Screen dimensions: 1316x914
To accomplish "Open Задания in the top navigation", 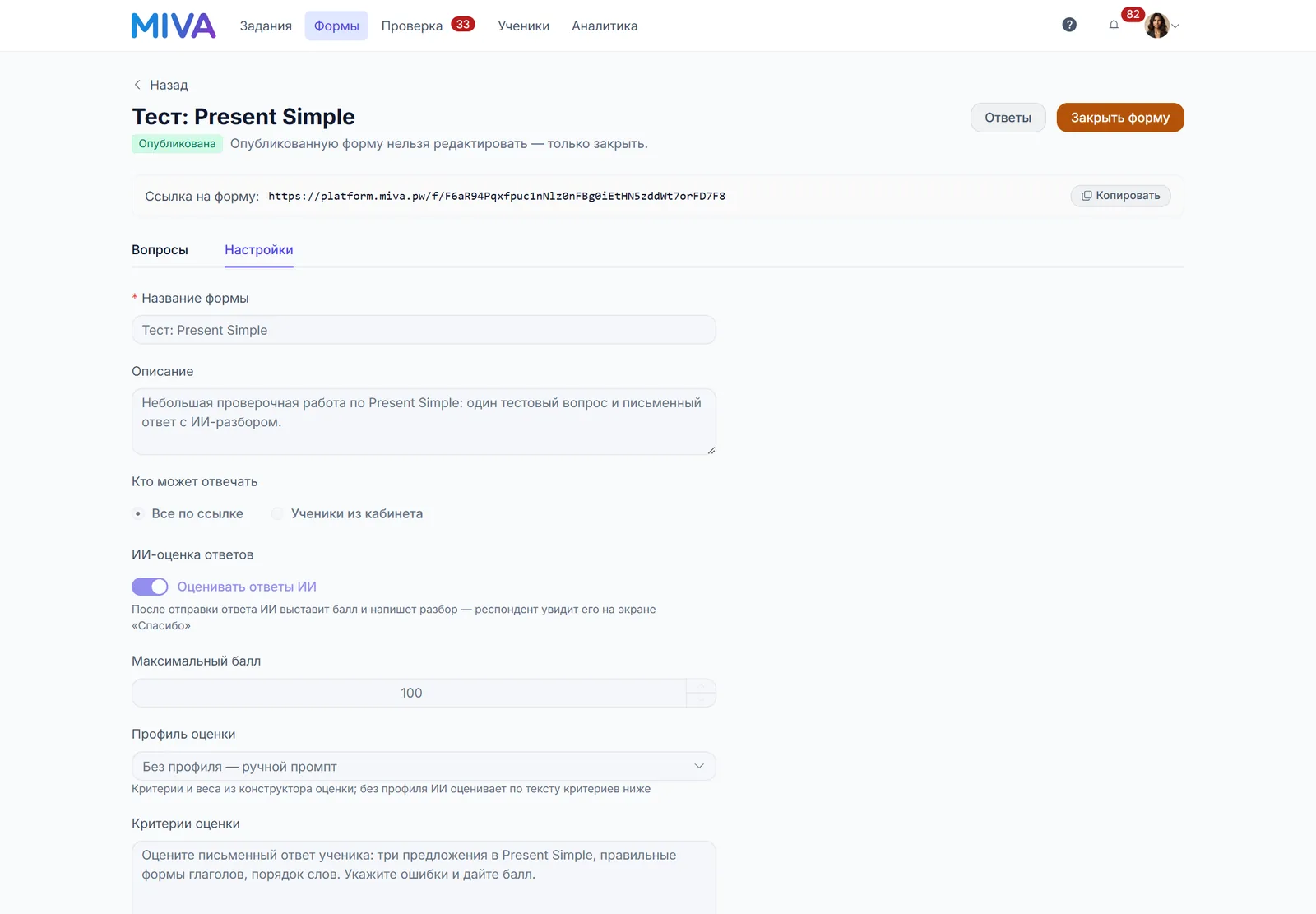I will pyautogui.click(x=266, y=26).
